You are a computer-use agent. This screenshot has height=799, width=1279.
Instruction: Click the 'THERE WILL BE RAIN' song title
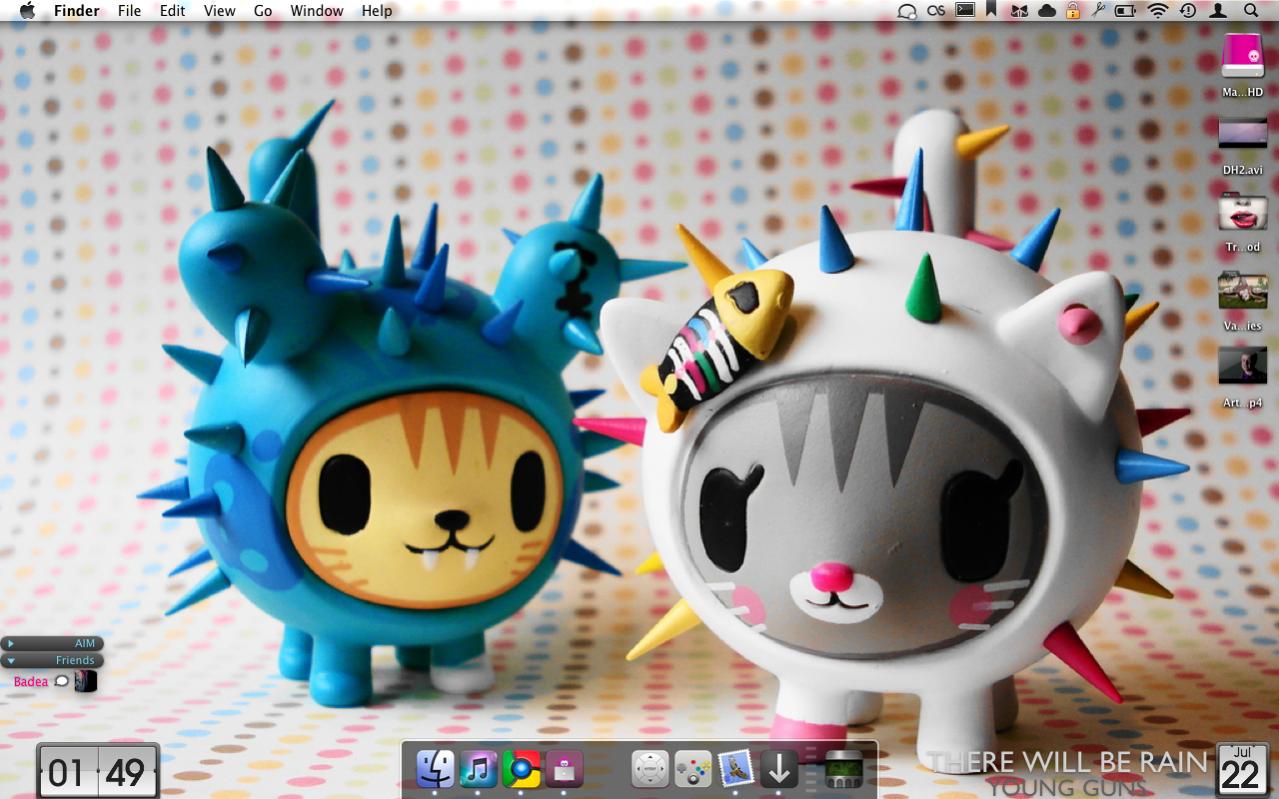1068,762
